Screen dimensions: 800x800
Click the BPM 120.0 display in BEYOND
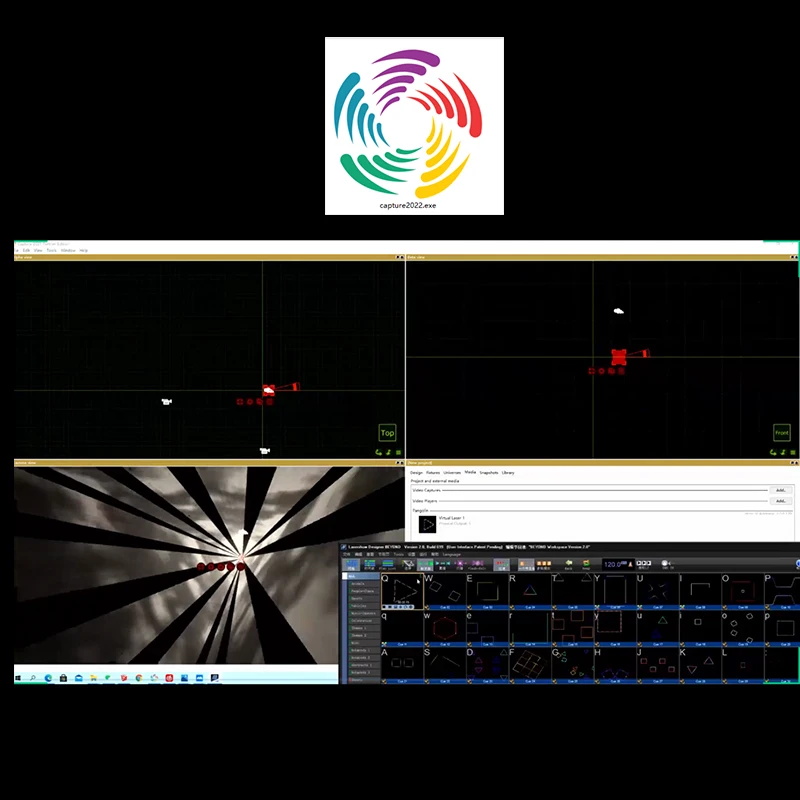(x=614, y=564)
